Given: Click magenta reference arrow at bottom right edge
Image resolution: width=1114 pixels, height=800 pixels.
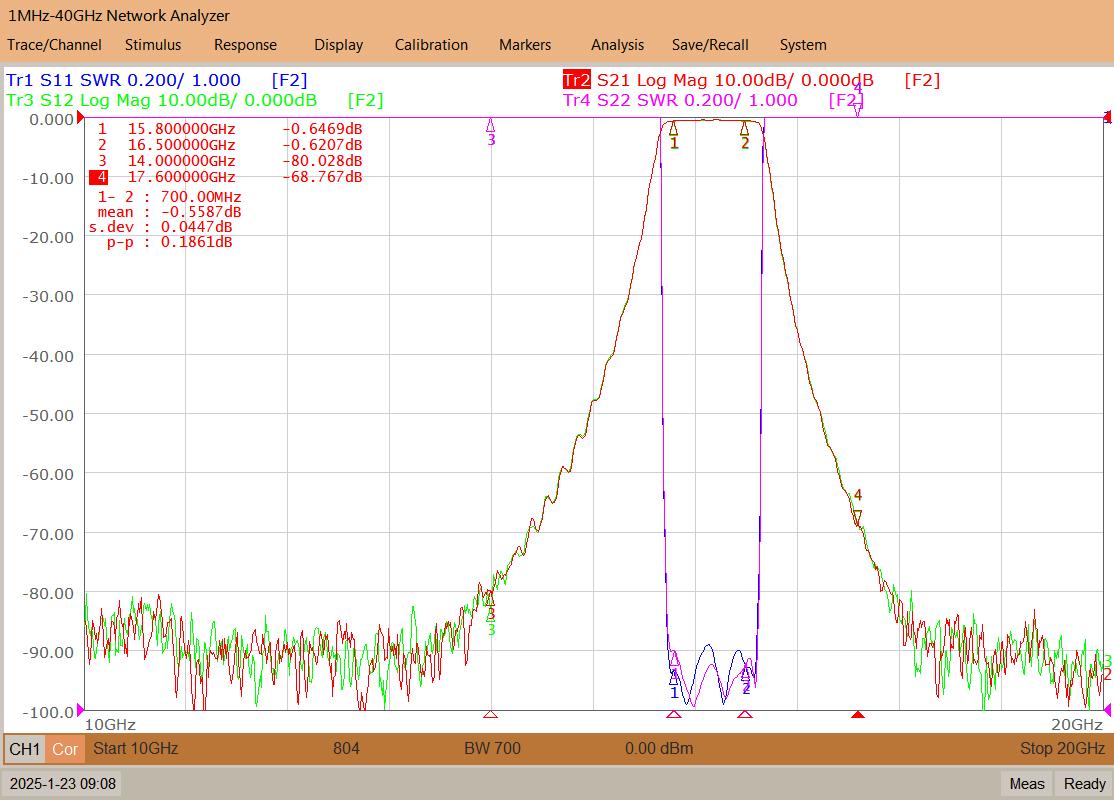Looking at the screenshot, I should [x=1107, y=709].
